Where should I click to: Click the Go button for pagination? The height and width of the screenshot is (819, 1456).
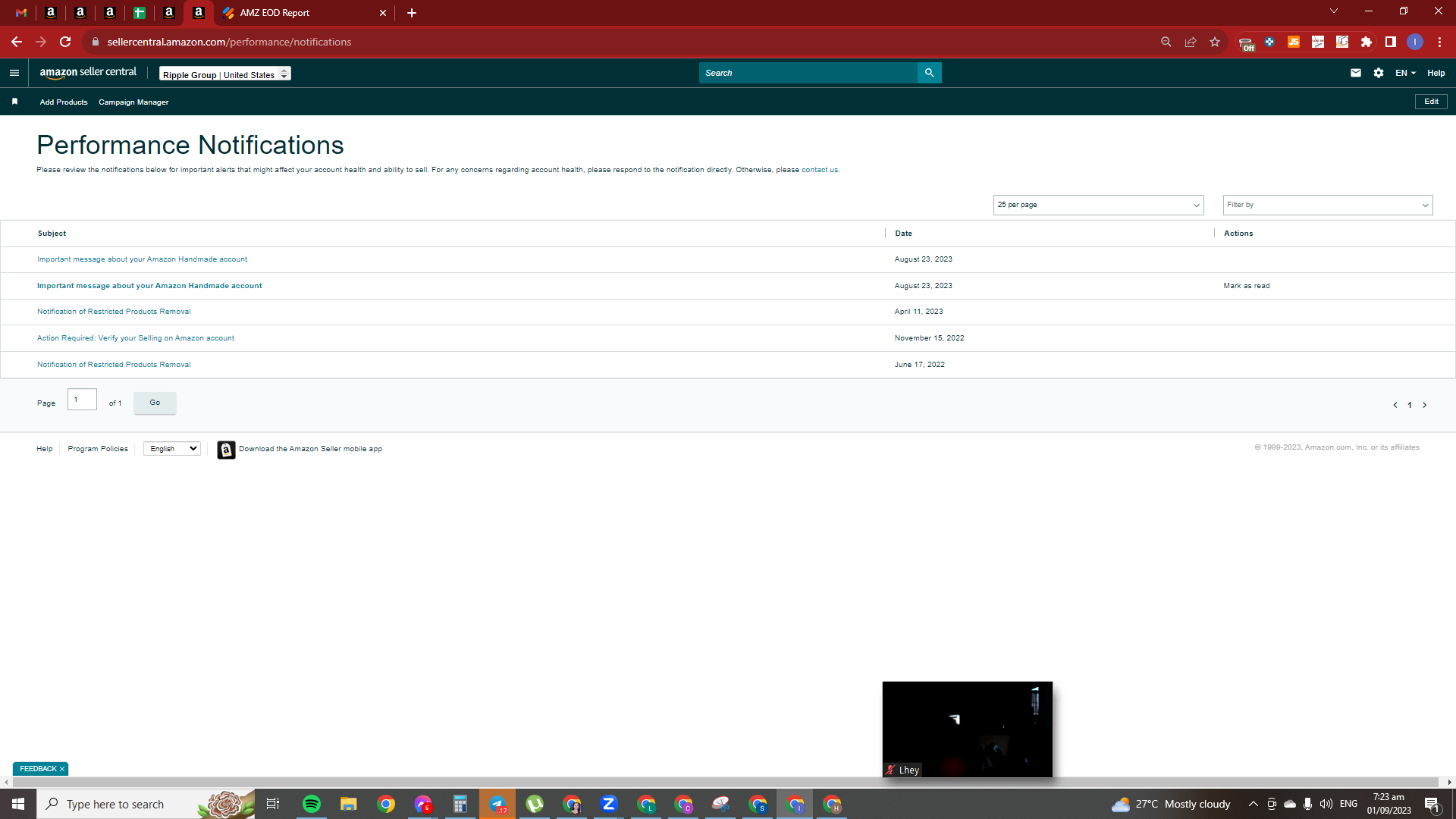(x=155, y=403)
